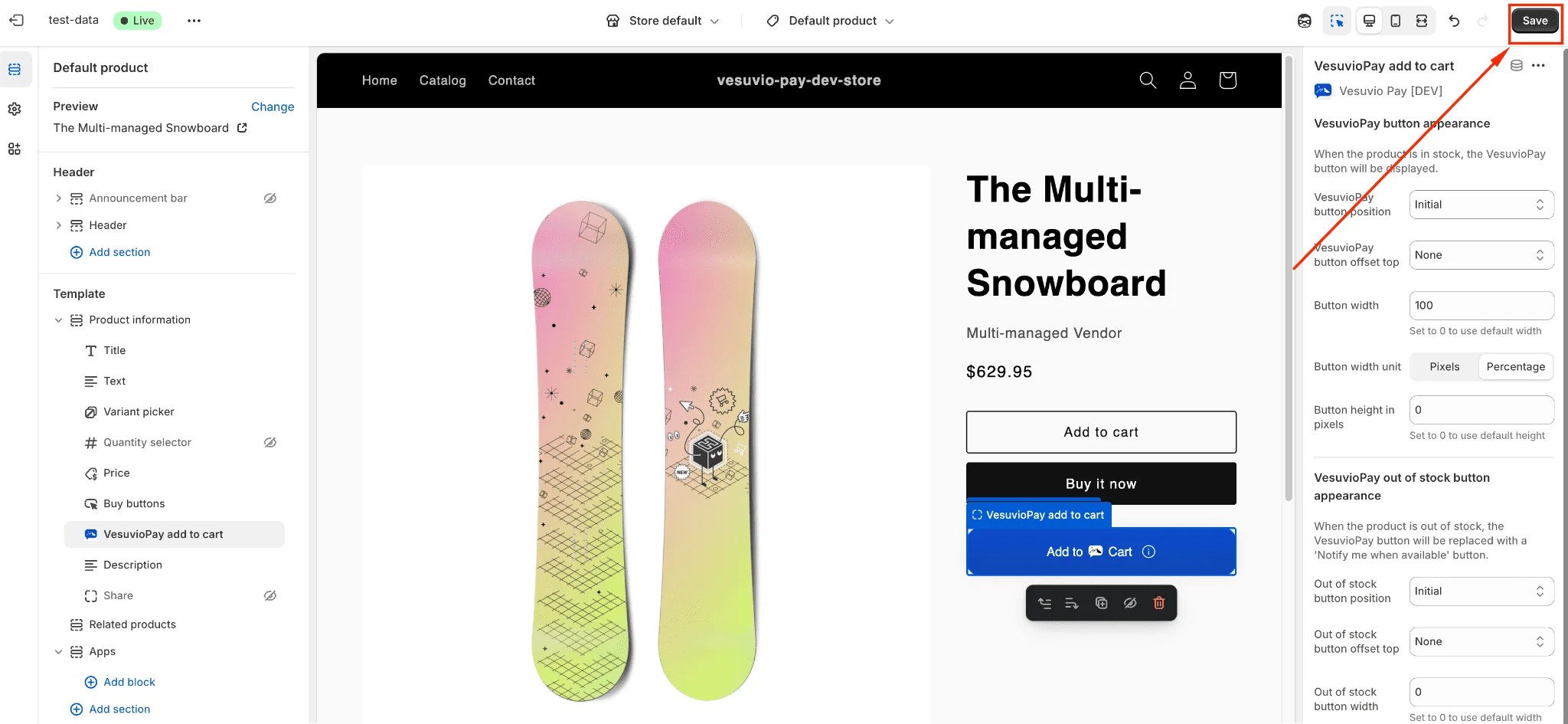The height and width of the screenshot is (724, 1568).
Task: Select Pixels as button width unit
Action: click(1444, 367)
